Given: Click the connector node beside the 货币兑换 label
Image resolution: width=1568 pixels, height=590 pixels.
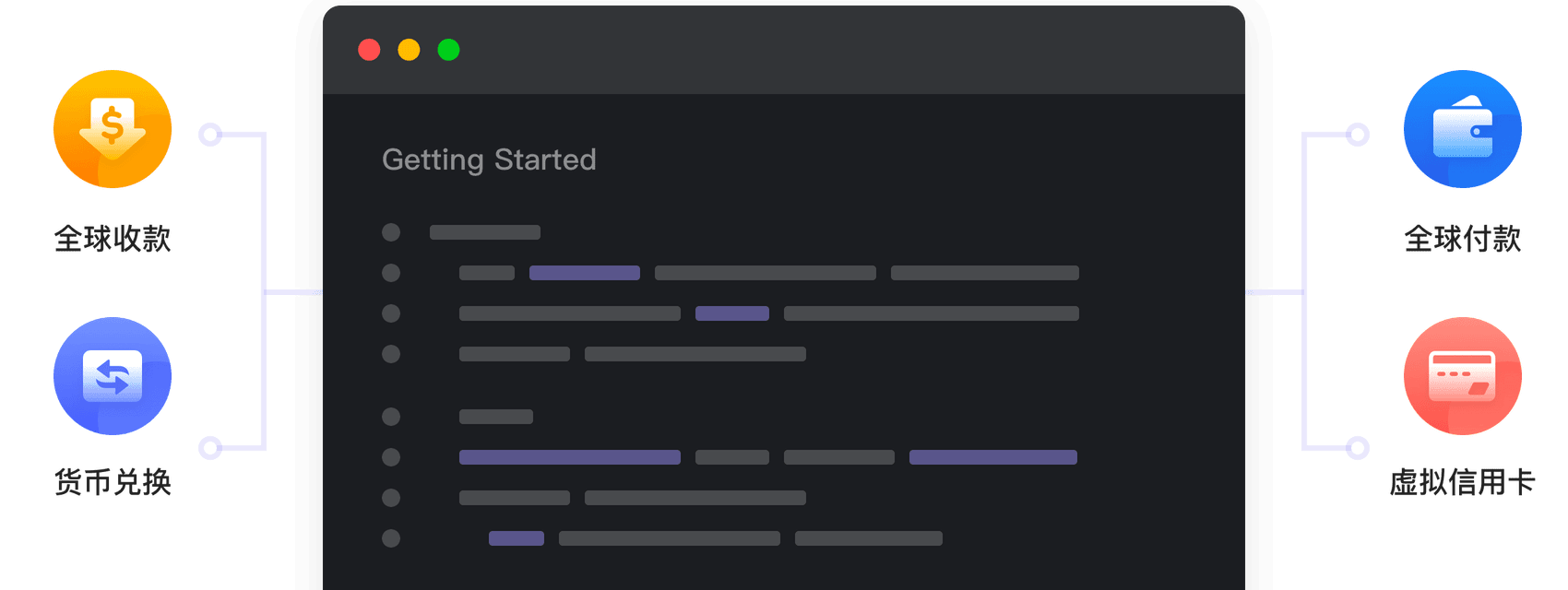Looking at the screenshot, I should tap(210, 448).
